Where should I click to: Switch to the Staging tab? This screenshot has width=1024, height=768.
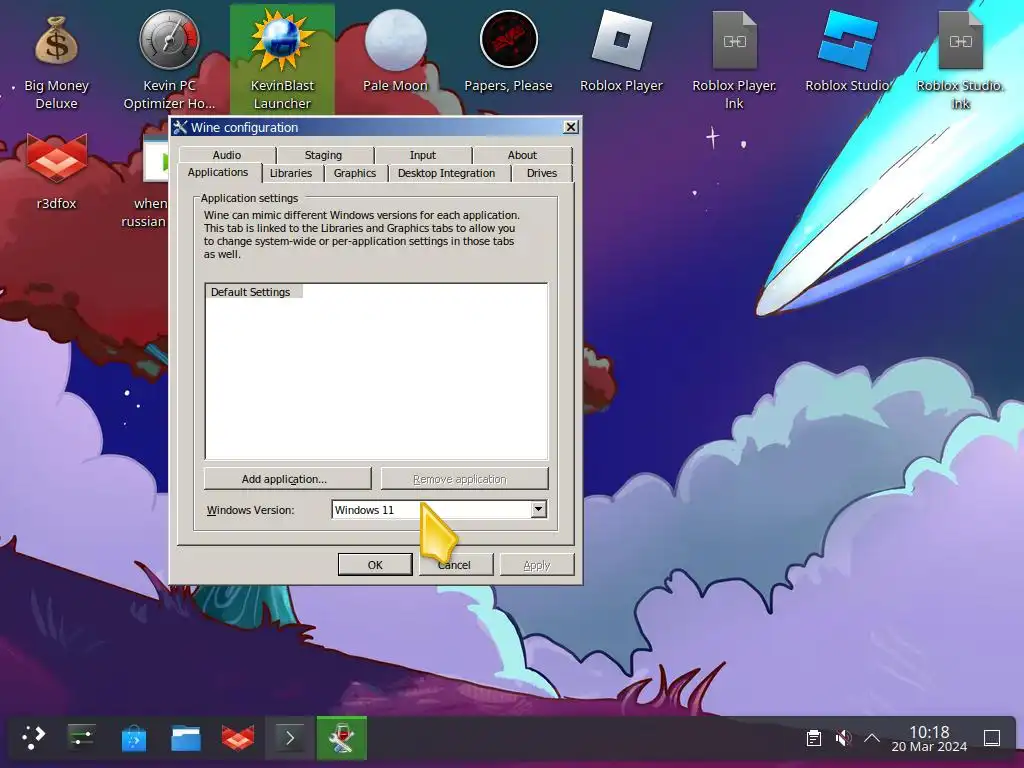coord(323,155)
